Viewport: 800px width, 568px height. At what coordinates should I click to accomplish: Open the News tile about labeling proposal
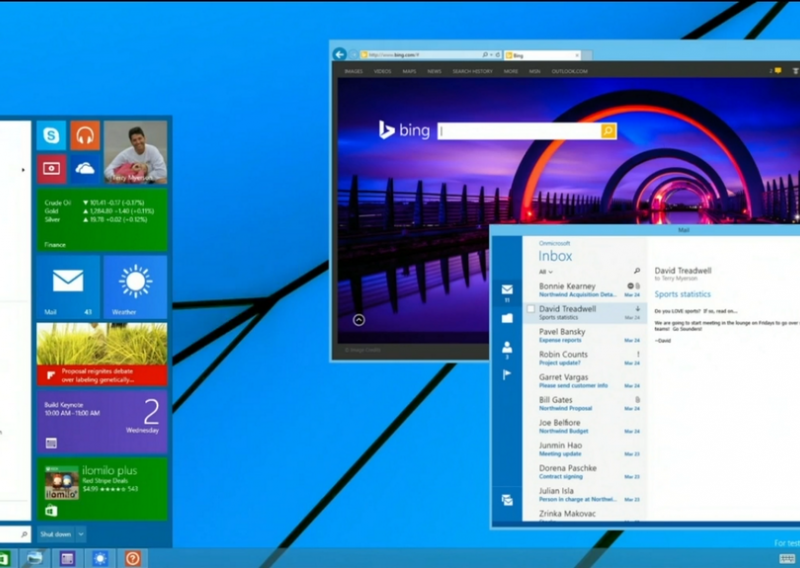tap(102, 354)
